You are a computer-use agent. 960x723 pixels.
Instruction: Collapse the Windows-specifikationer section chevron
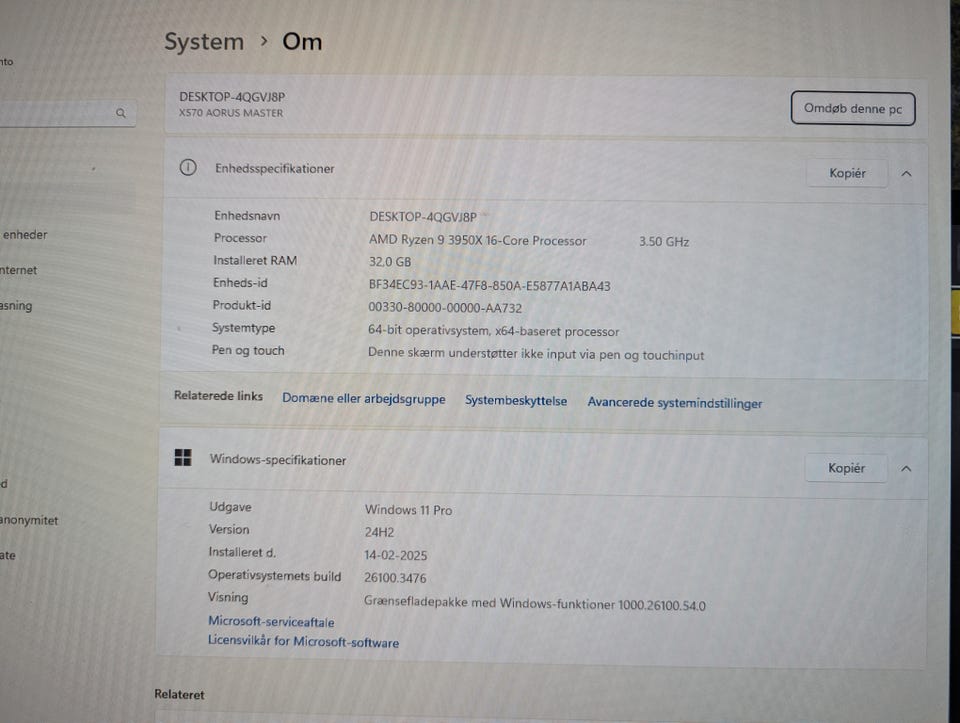pos(906,469)
